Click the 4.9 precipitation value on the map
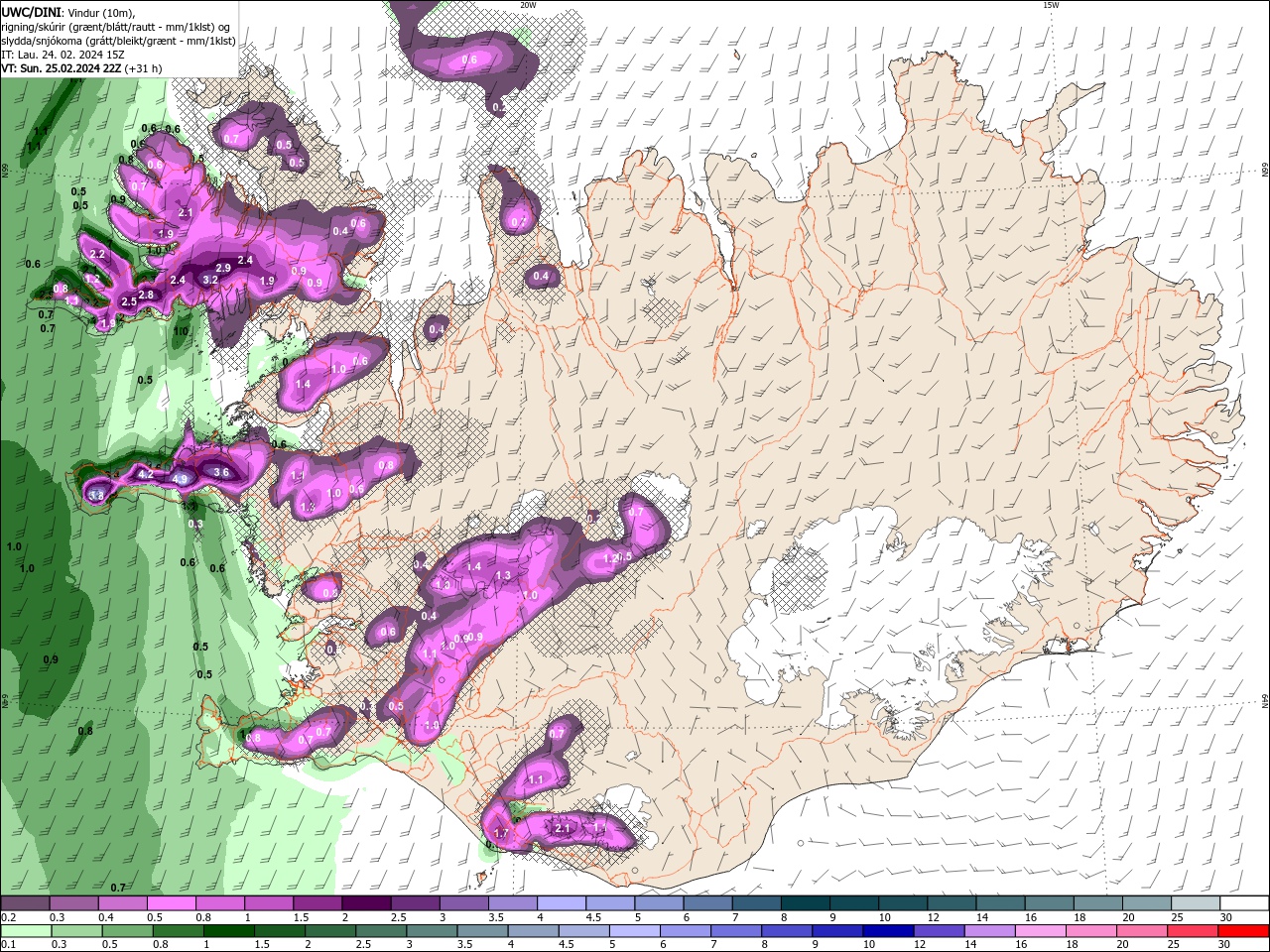The width and height of the screenshot is (1270, 952). (x=181, y=479)
